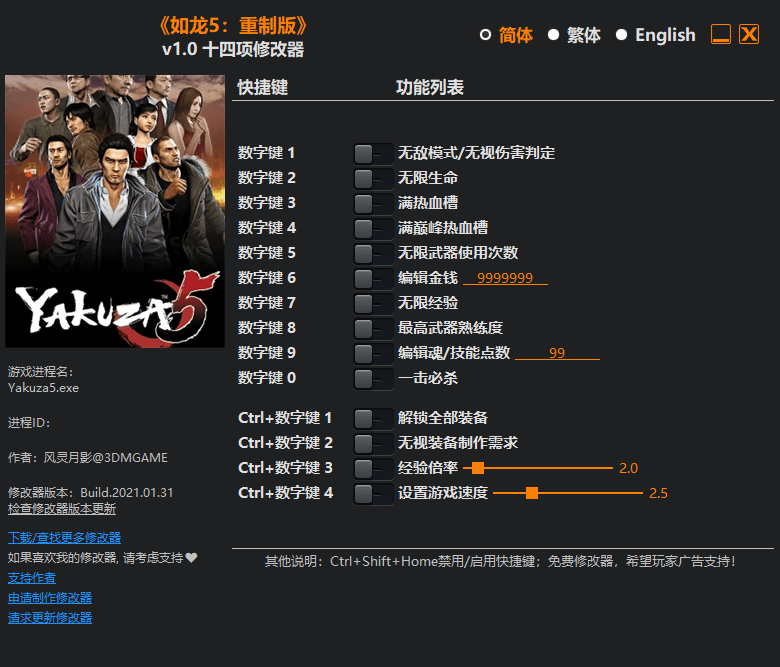Click the 快捷键 column header
Image resolution: width=780 pixels, height=667 pixels.
tap(263, 87)
